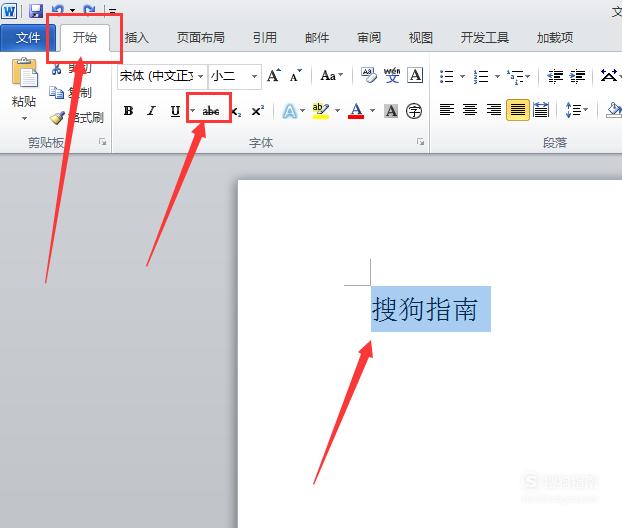Open the 邮件 (Mailings) tab
Image resolution: width=622 pixels, height=528 pixels.
[317, 38]
